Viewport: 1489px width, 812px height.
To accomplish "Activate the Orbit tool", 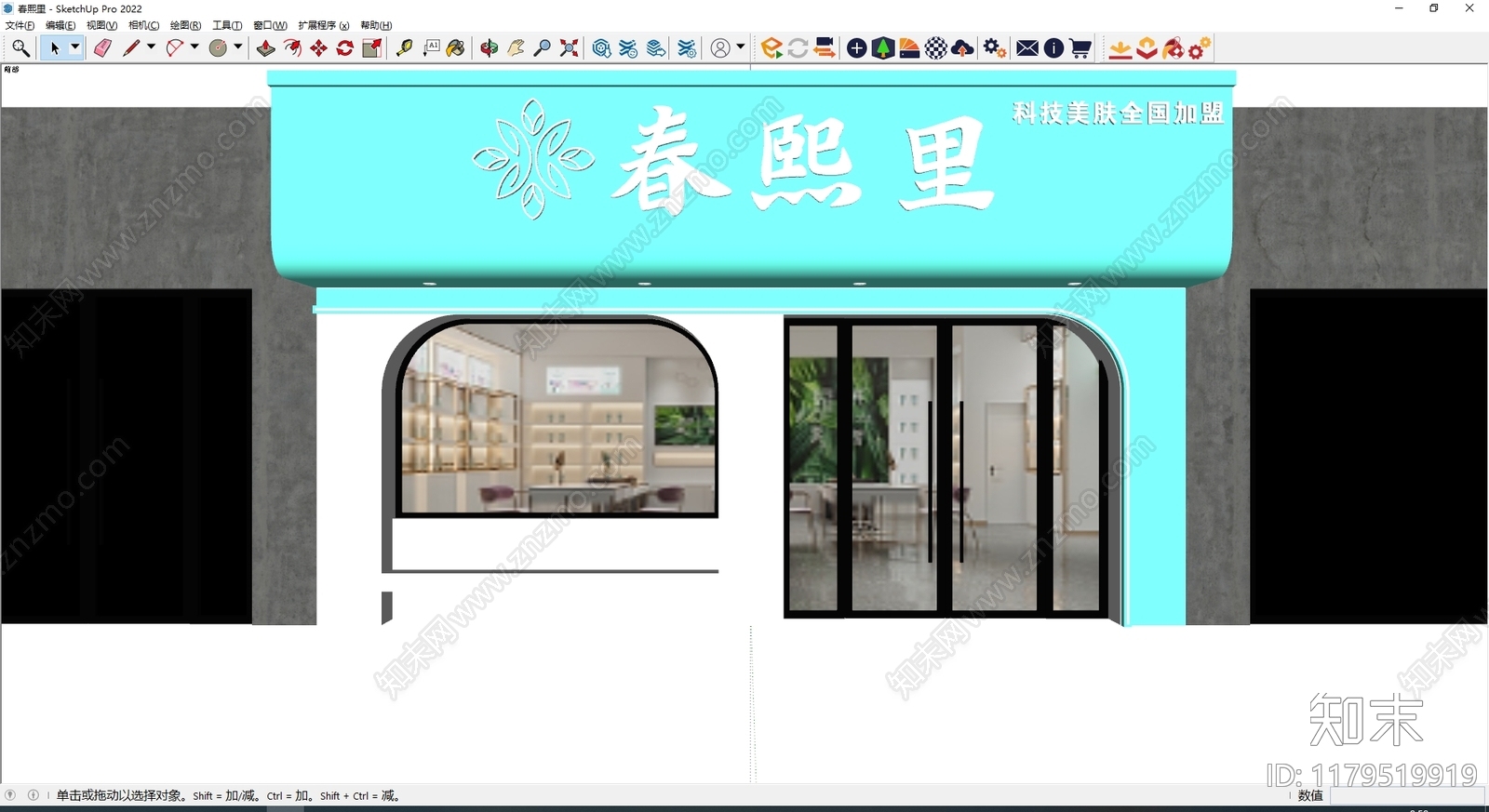I will tap(490, 48).
